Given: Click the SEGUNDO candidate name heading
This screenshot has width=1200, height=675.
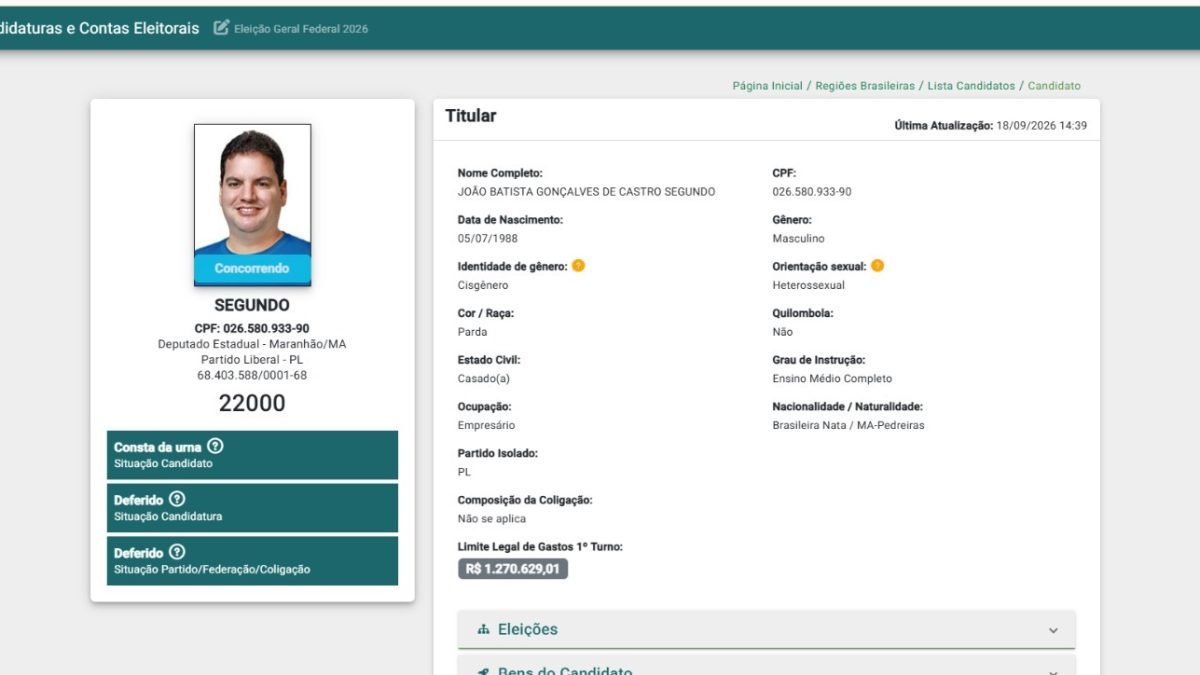Looking at the screenshot, I should tap(252, 305).
